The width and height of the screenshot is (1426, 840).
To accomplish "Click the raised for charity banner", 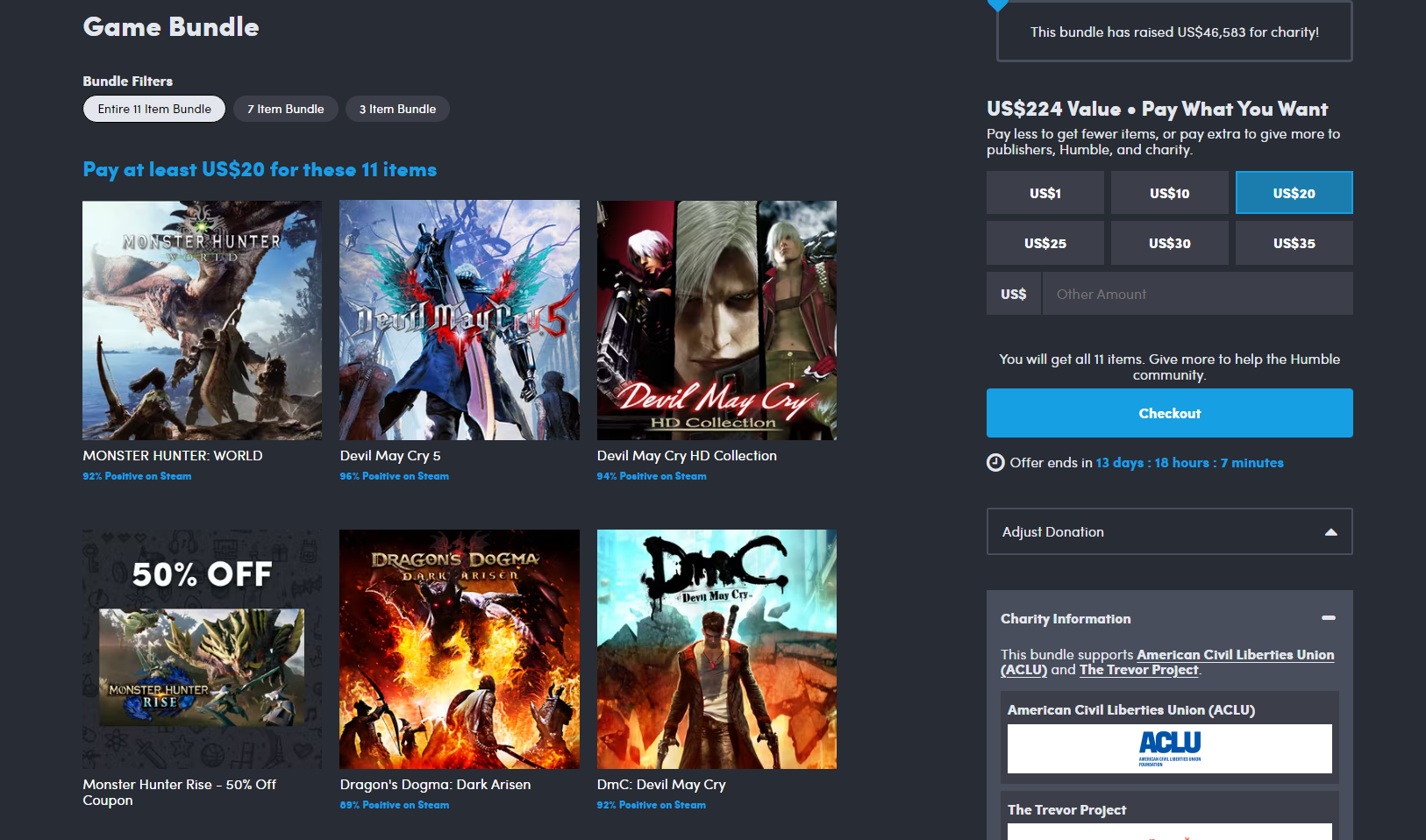I will click(1174, 32).
